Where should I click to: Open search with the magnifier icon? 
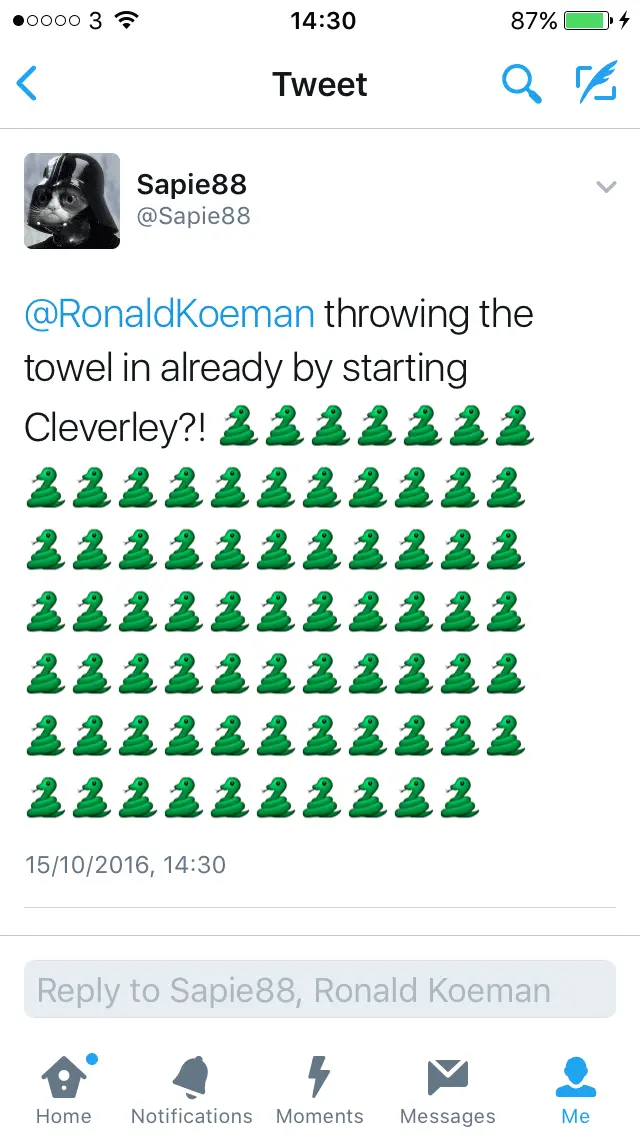pyautogui.click(x=520, y=84)
